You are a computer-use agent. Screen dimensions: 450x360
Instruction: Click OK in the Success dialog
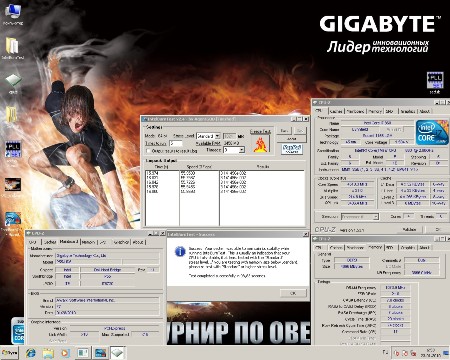tap(293, 293)
